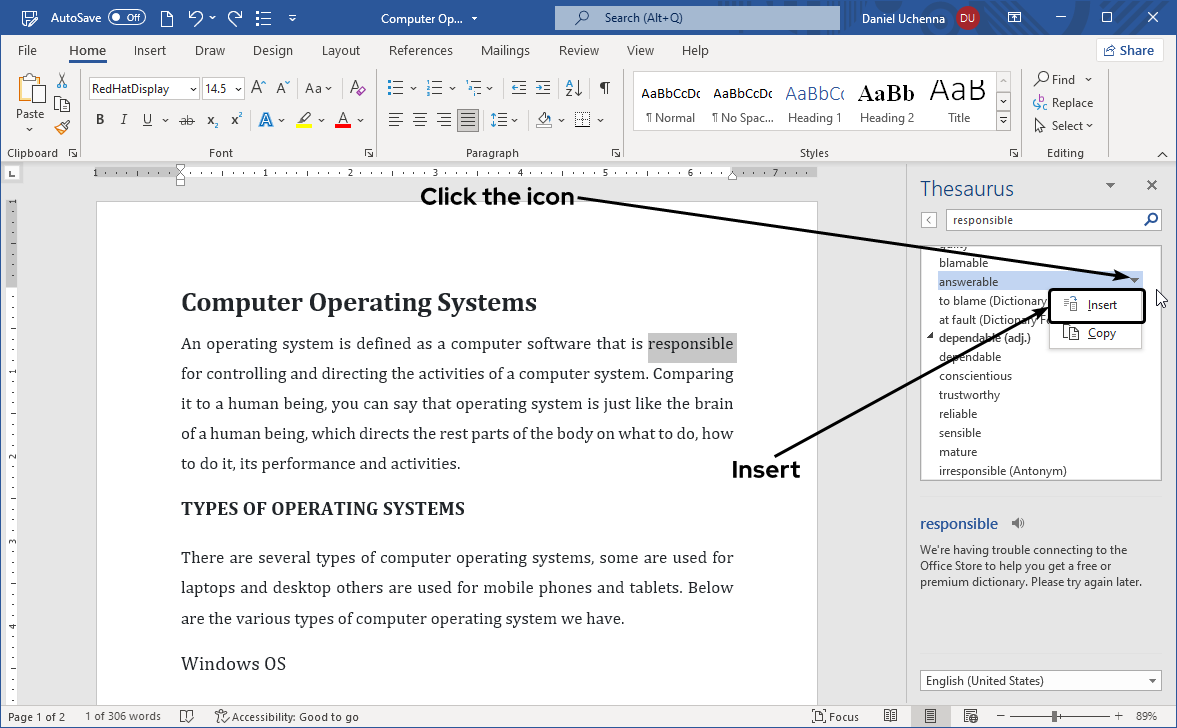This screenshot has width=1177, height=728.
Task: Click the Thesaurus back arrow button
Action: coord(929,220)
